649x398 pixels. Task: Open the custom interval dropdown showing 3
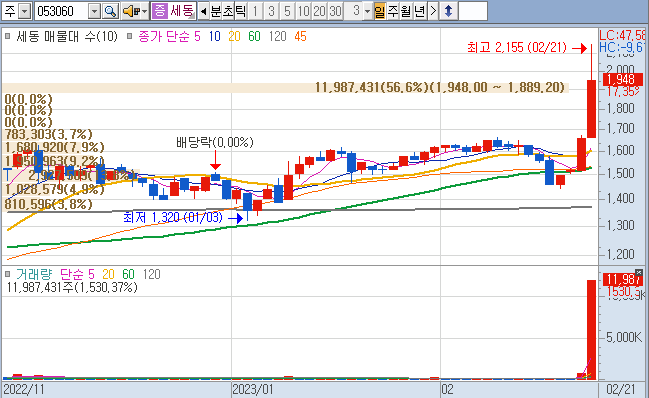(367, 11)
